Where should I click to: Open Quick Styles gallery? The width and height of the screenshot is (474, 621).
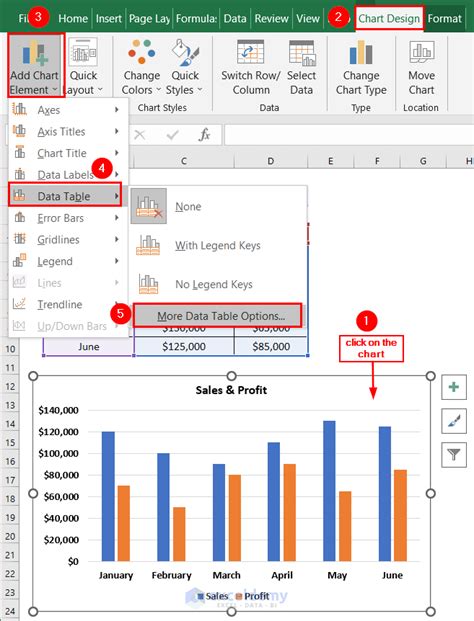pos(185,66)
